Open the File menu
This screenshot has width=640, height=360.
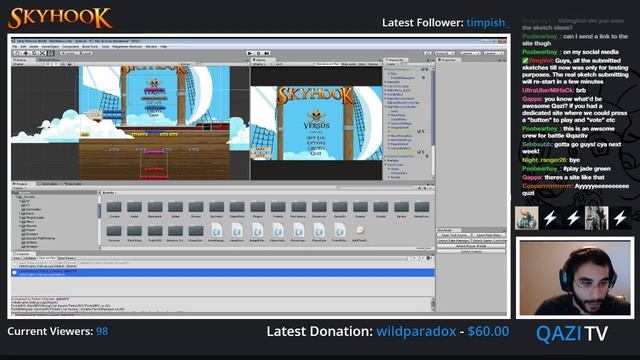tap(15, 47)
